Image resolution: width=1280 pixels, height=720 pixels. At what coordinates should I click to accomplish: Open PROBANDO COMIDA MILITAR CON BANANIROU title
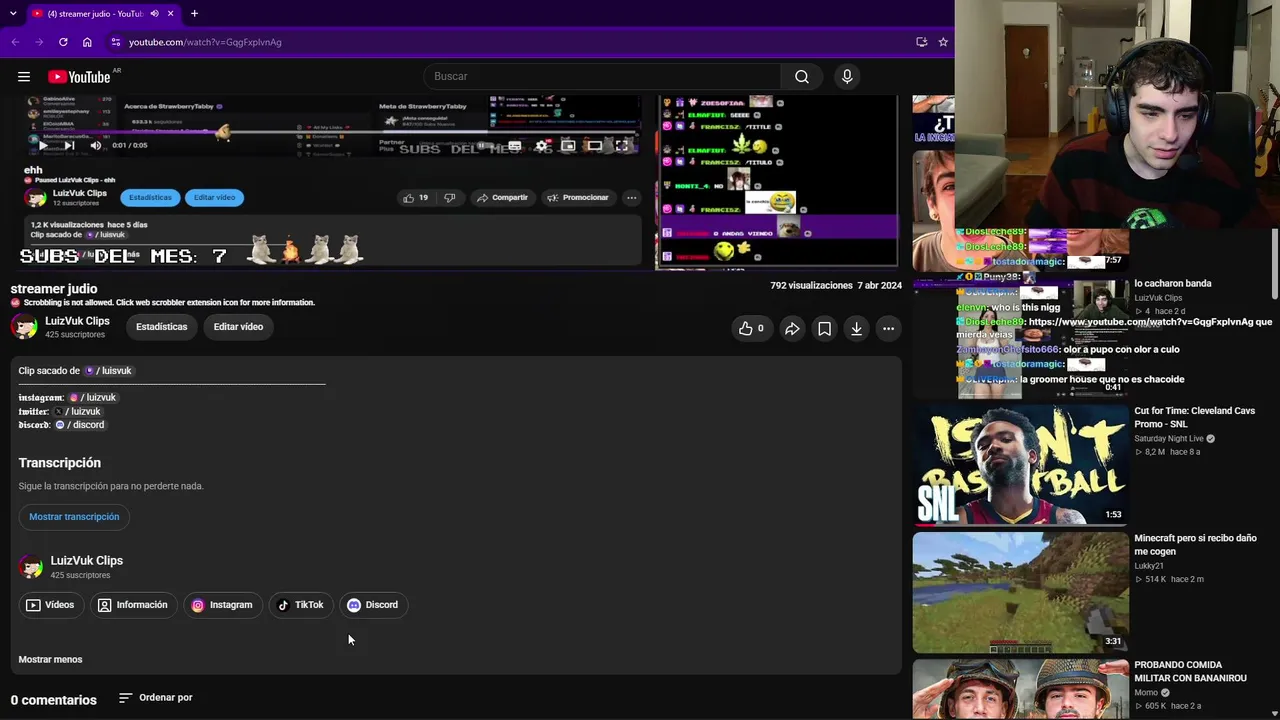1190,672
